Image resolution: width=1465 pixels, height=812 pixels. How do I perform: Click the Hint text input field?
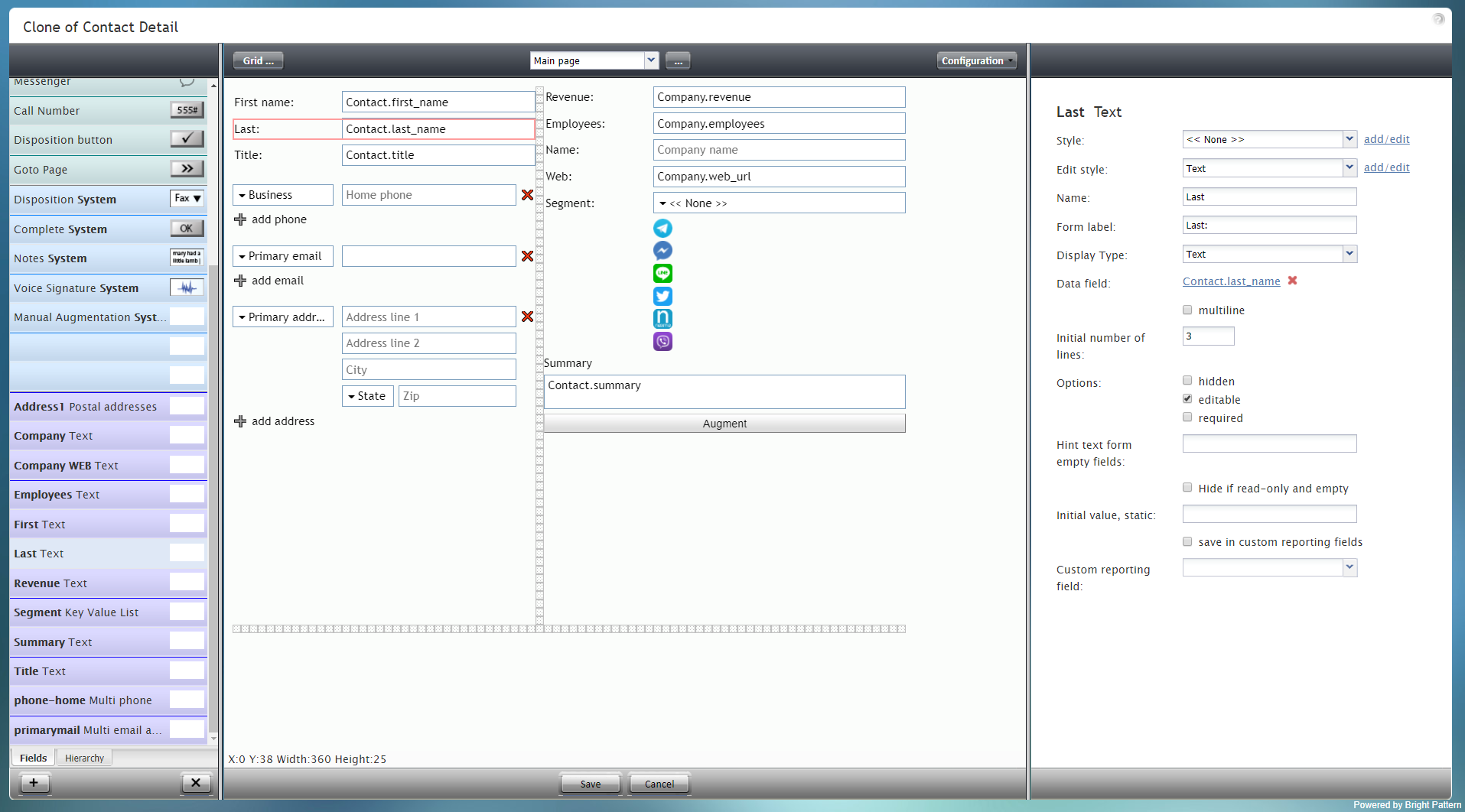pos(1270,443)
